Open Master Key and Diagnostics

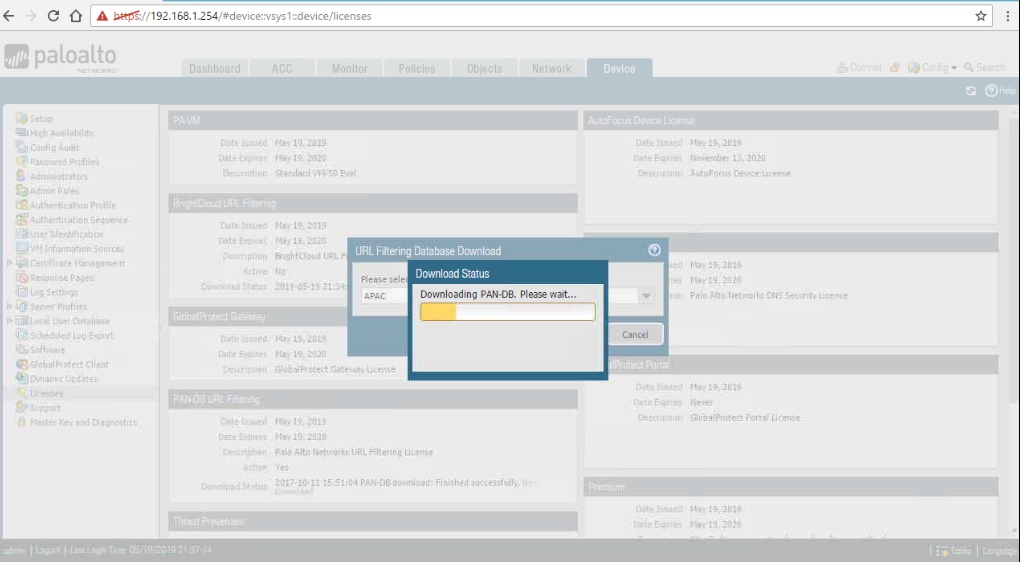coord(83,422)
